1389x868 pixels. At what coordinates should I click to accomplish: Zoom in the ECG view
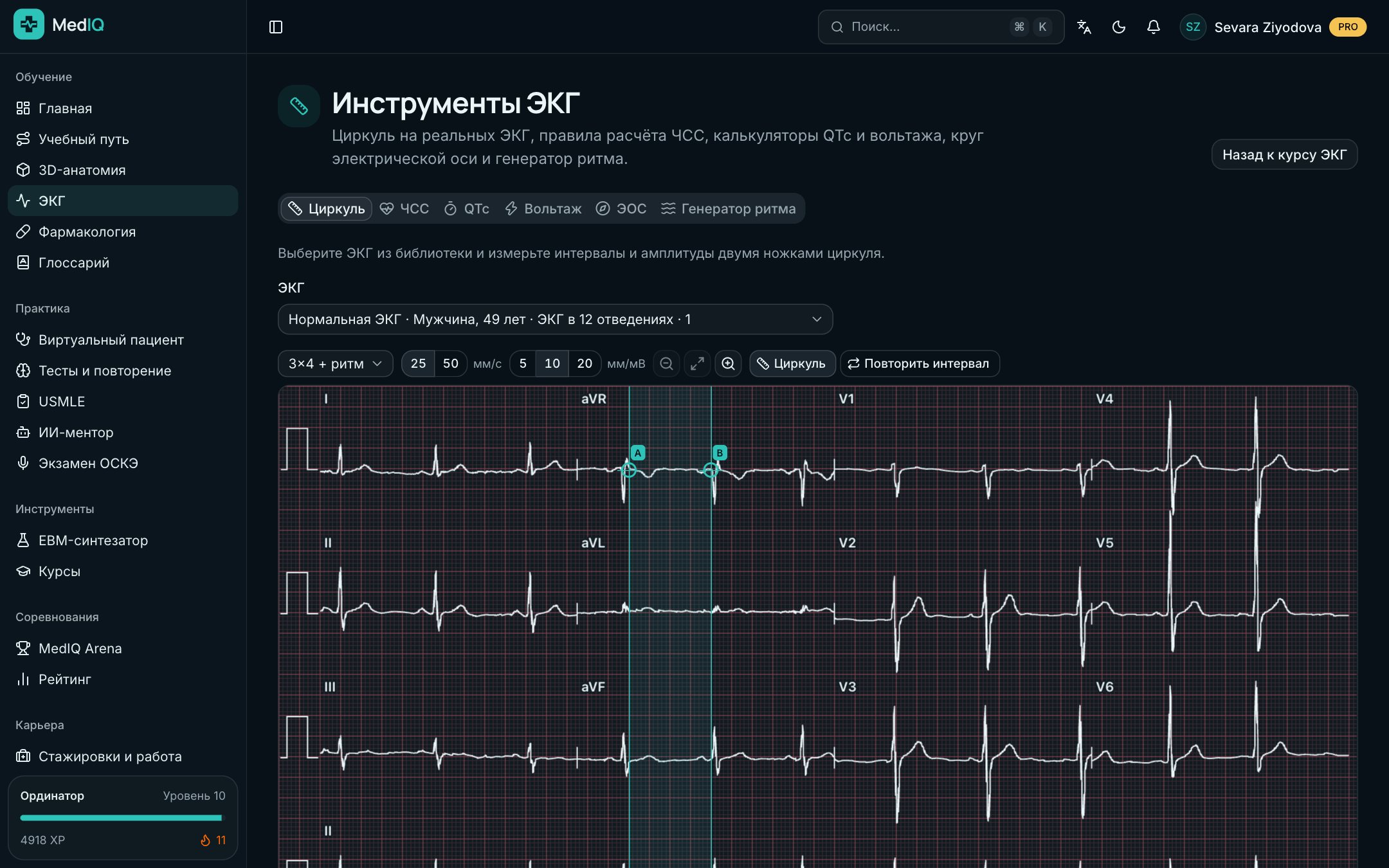pos(728,364)
